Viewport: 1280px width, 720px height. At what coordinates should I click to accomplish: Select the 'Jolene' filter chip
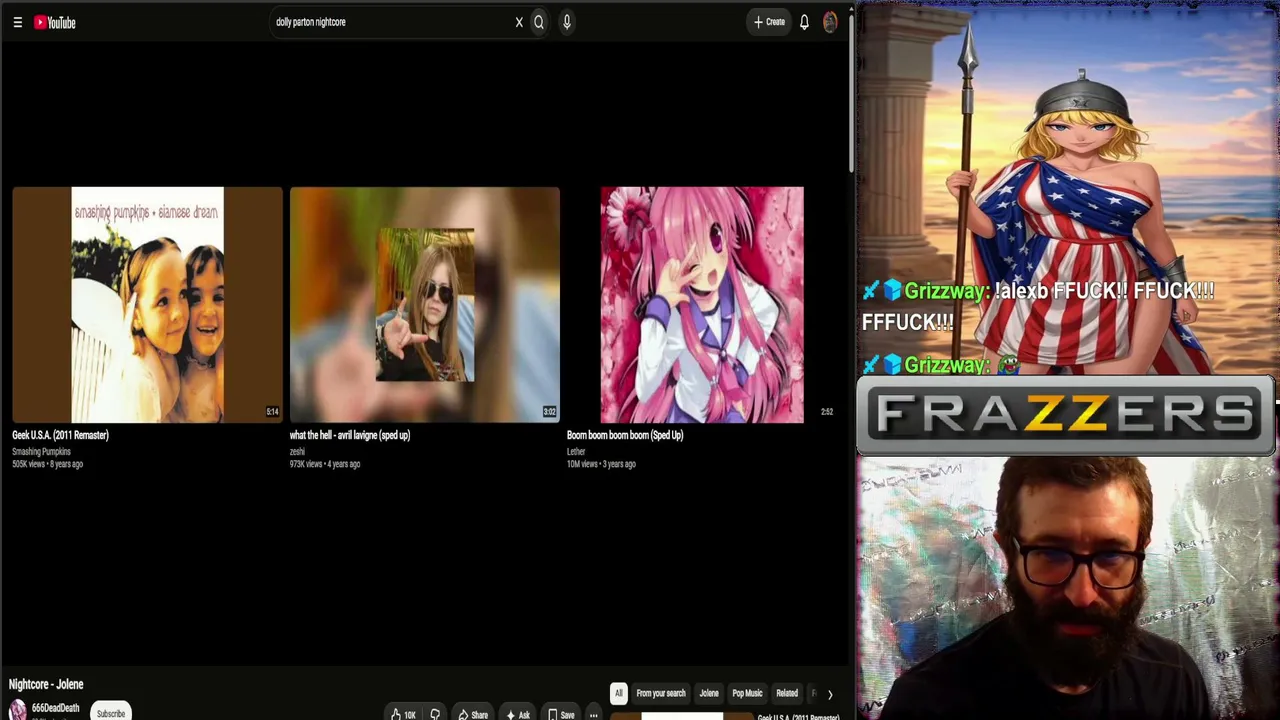pos(709,693)
